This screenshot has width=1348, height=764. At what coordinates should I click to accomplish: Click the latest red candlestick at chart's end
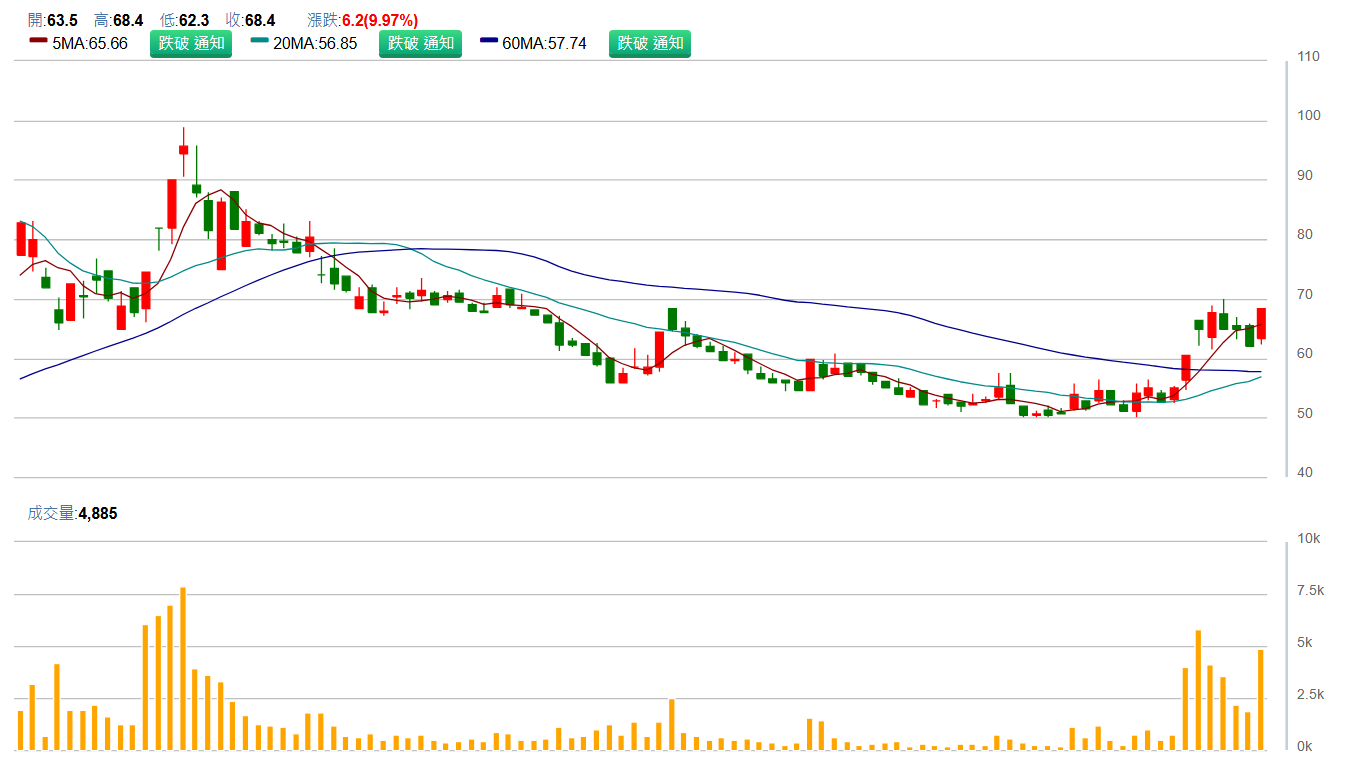tap(1261, 324)
